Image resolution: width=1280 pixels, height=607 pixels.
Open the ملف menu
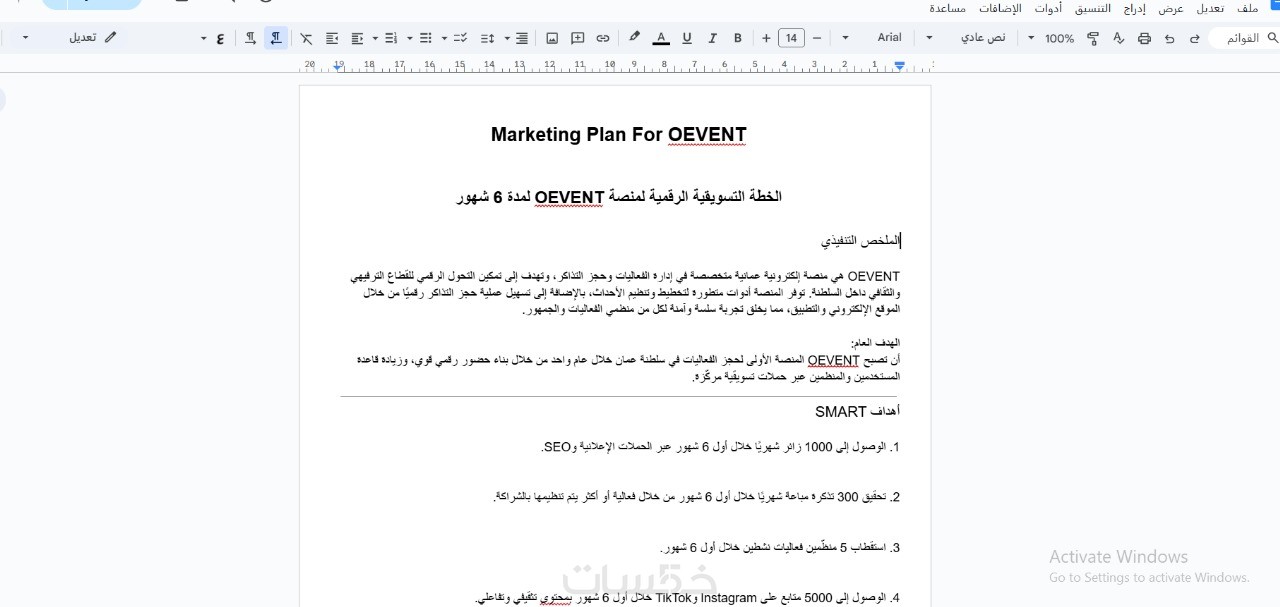1247,8
